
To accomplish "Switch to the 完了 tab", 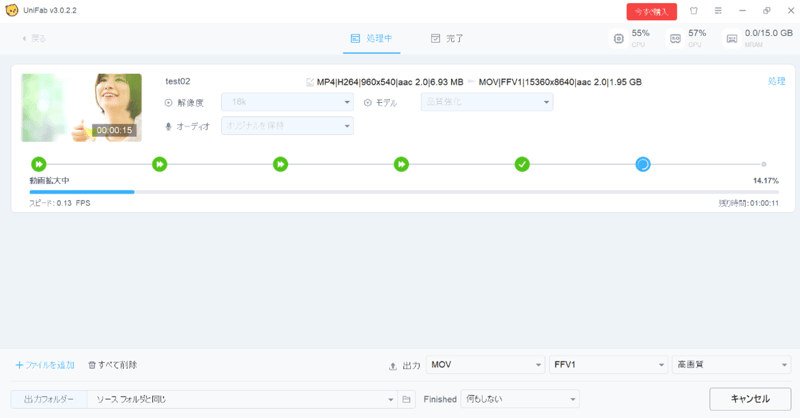I will [447, 39].
